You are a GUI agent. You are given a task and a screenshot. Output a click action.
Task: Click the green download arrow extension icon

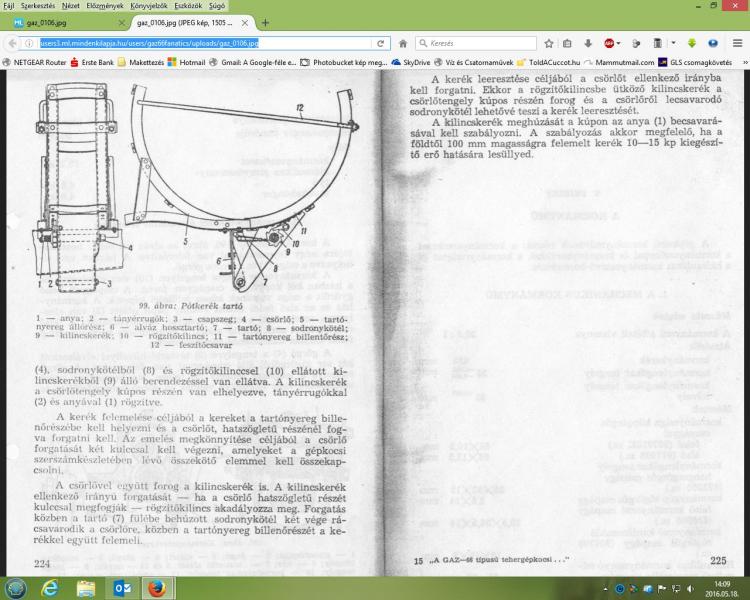[691, 44]
